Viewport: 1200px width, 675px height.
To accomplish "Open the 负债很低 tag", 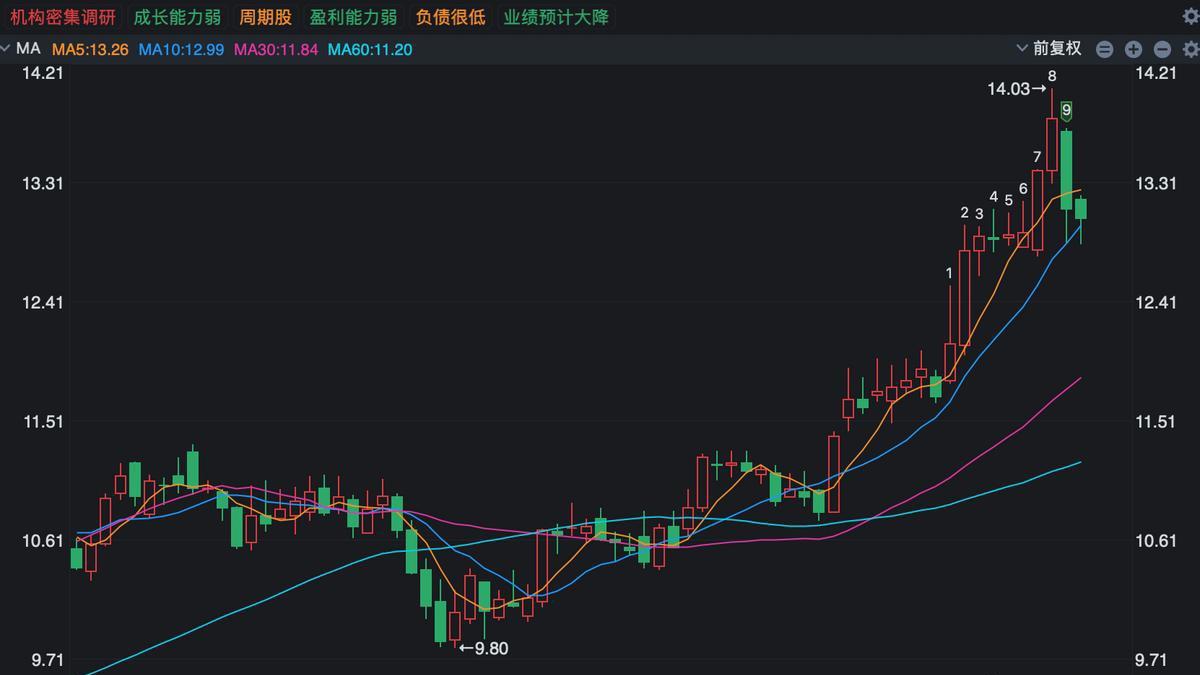I will pyautogui.click(x=450, y=17).
